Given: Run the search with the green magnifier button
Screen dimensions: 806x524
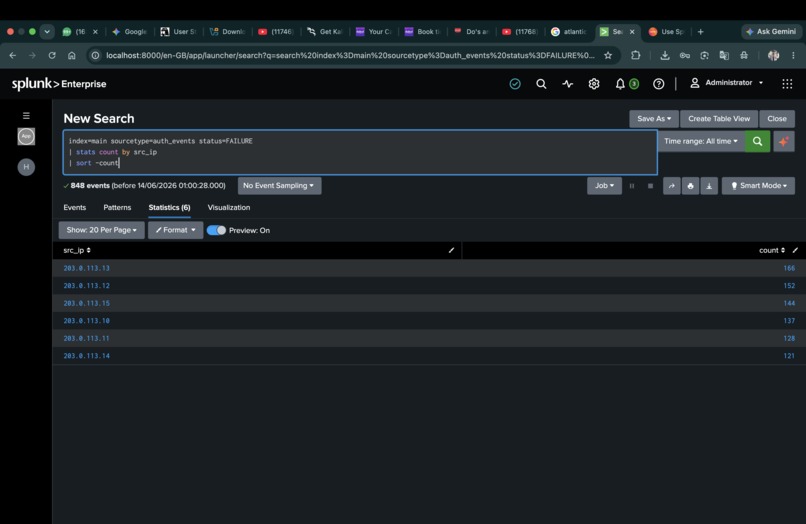Looking at the screenshot, I should 757,141.
